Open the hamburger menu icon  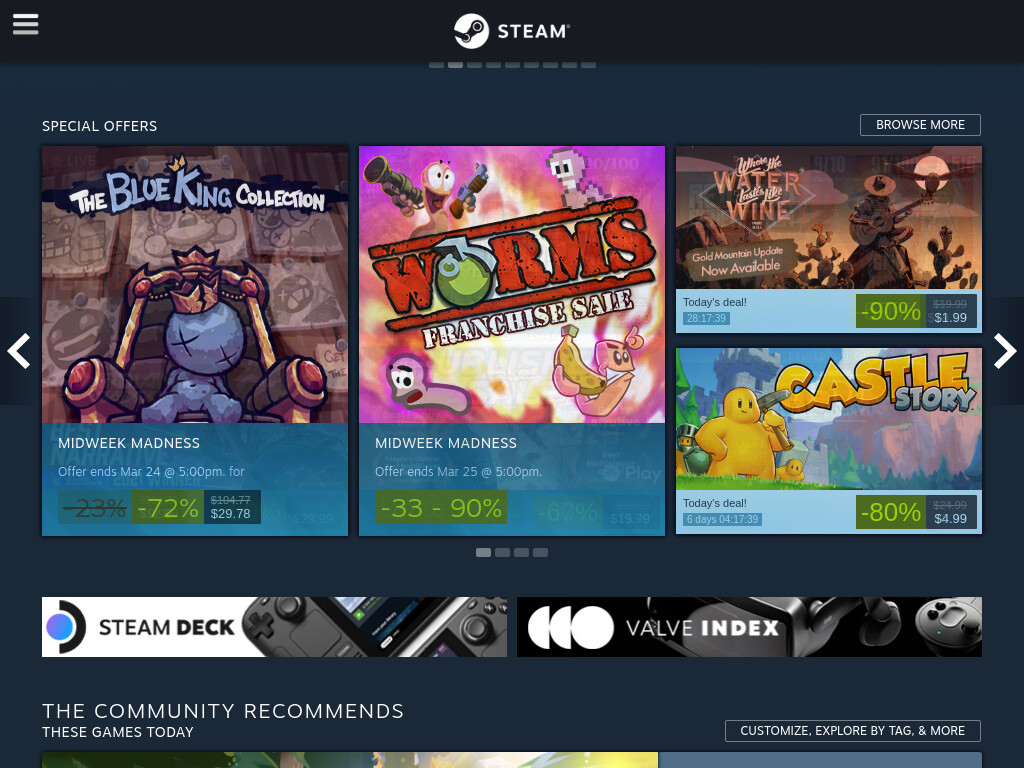[x=25, y=25]
